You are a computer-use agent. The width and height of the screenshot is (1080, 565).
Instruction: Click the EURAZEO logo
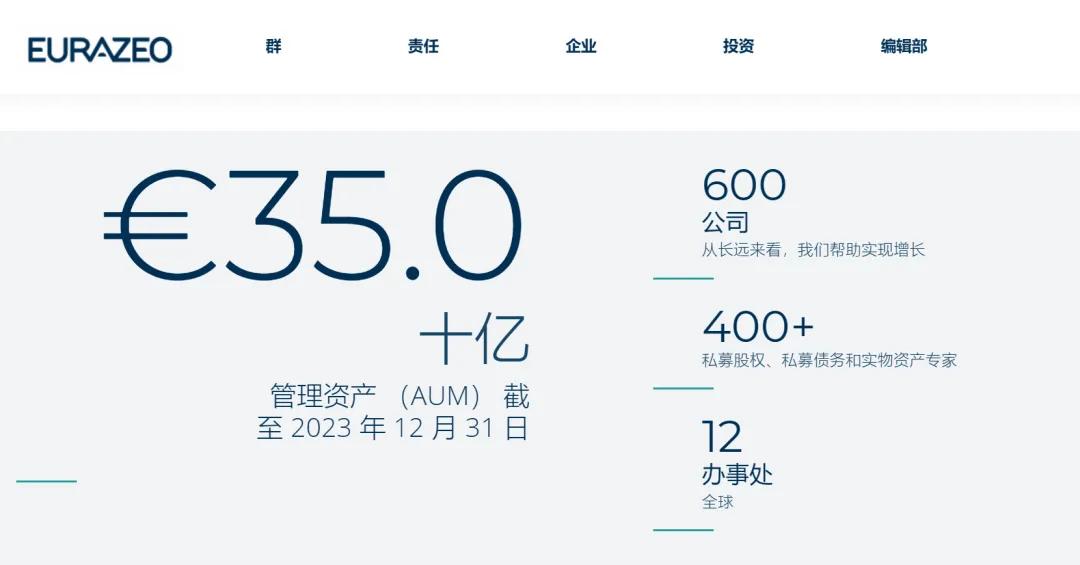click(100, 50)
